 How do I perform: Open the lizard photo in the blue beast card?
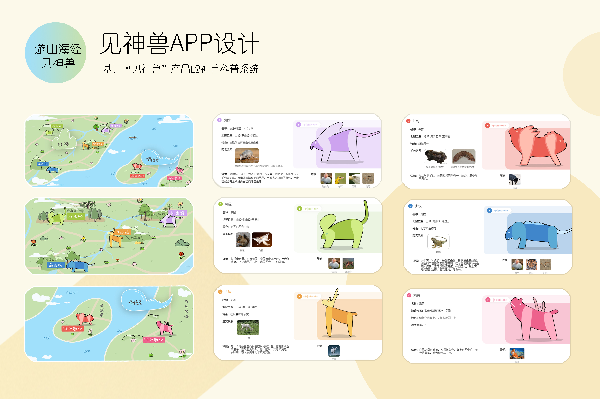(x=439, y=242)
